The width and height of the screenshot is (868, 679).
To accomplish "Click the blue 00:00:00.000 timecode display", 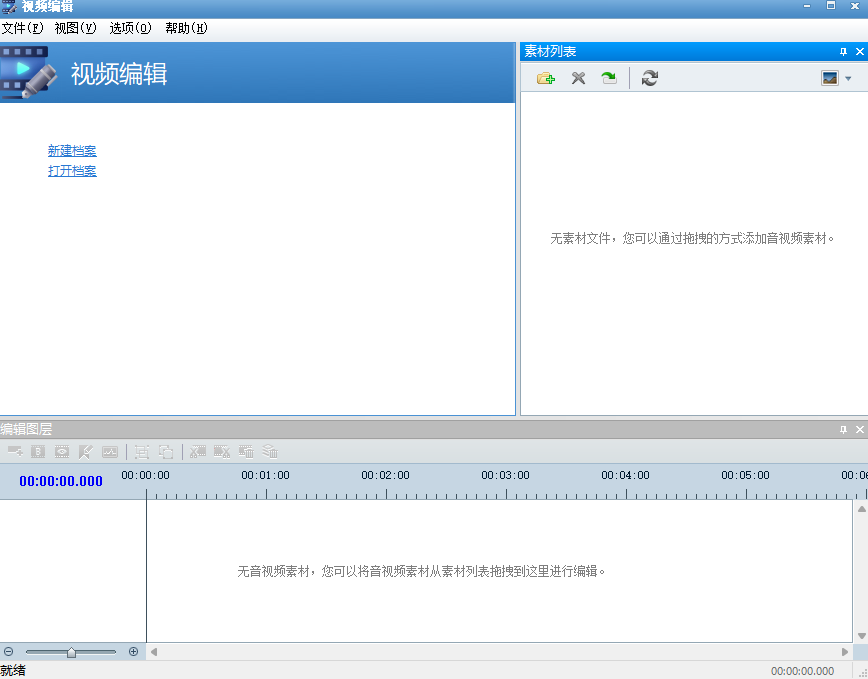I will (61, 481).
